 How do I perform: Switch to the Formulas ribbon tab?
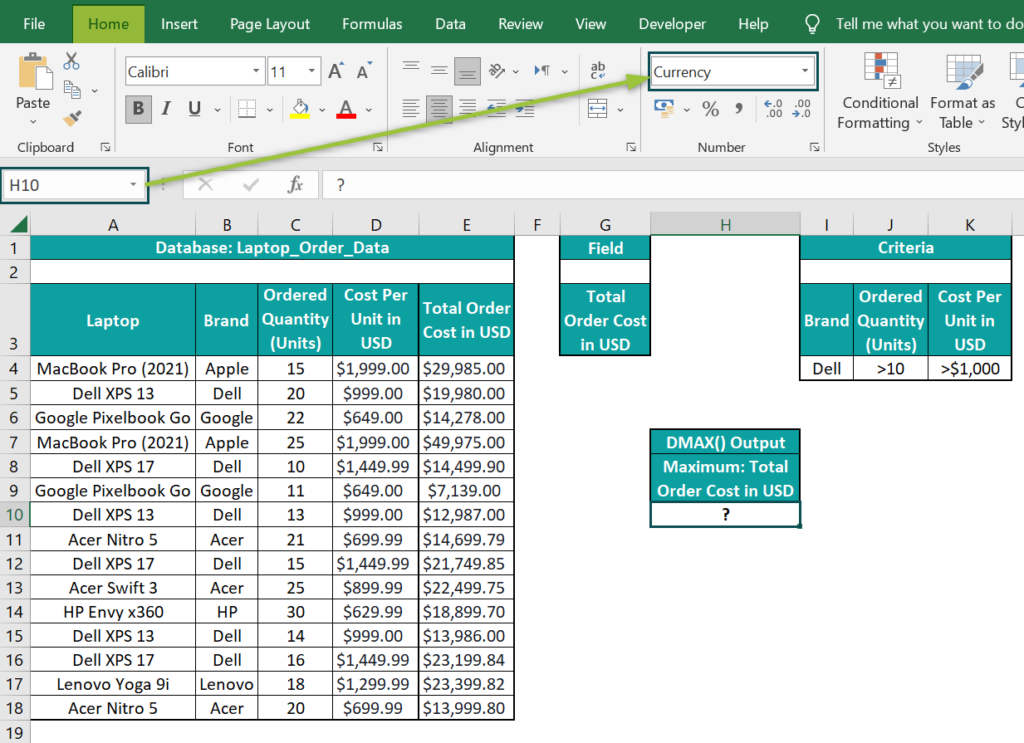[x=372, y=23]
